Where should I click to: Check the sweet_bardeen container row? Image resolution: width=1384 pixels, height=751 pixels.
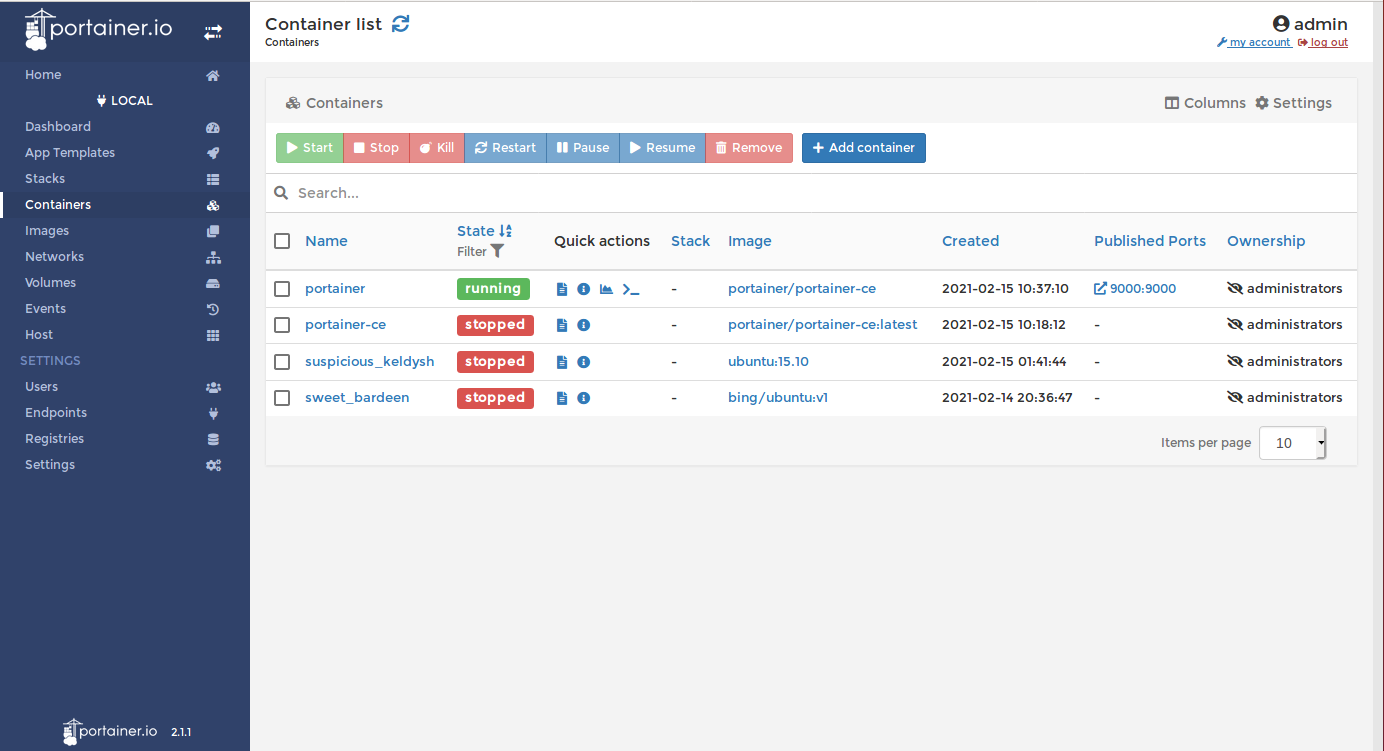pos(281,397)
